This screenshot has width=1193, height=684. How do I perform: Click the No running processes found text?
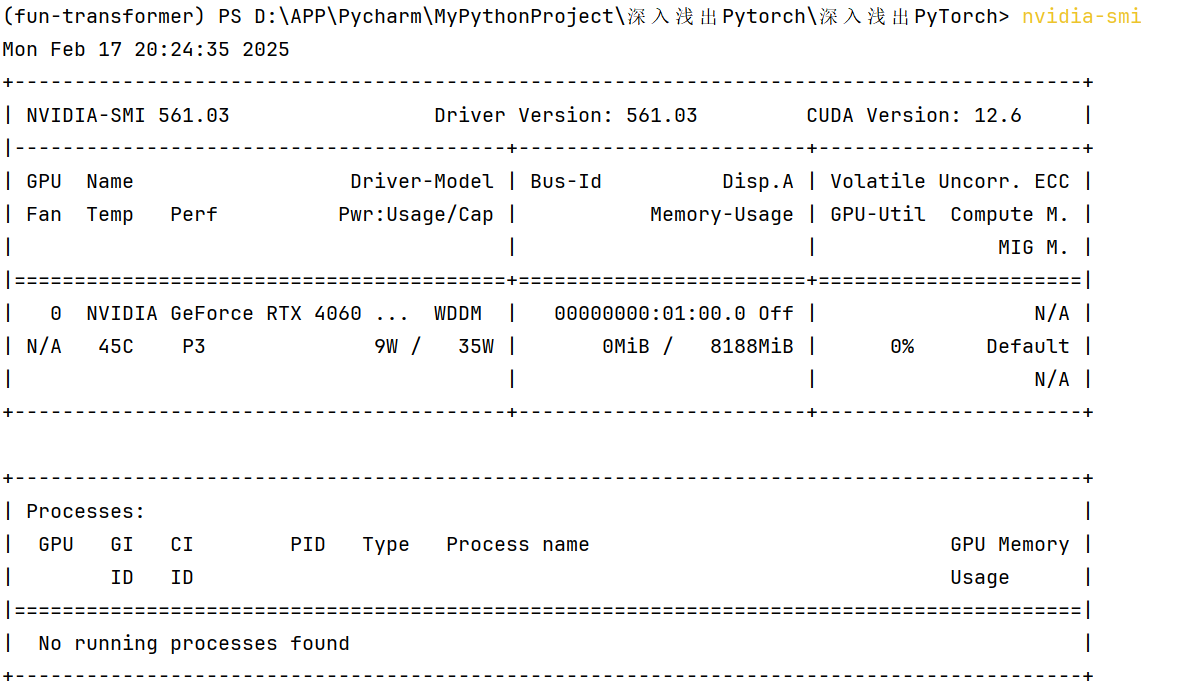coord(194,644)
